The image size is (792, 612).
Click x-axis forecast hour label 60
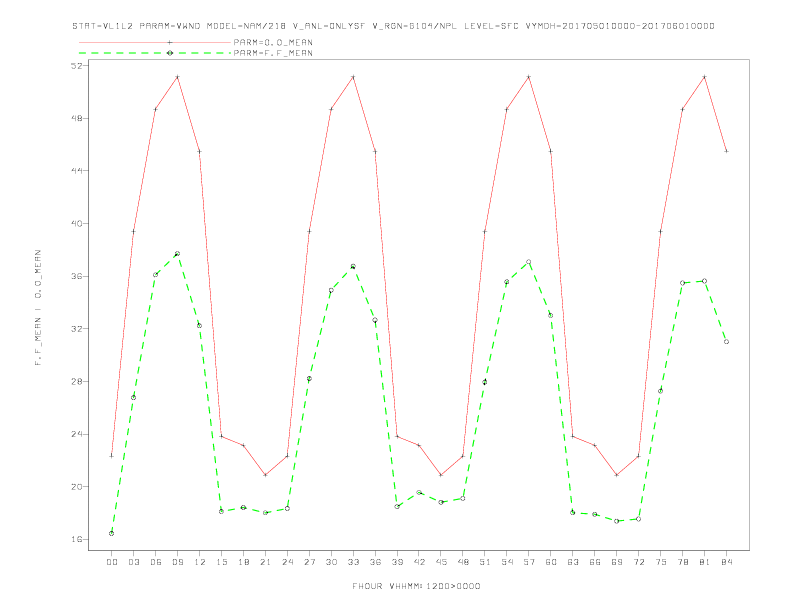pos(551,562)
